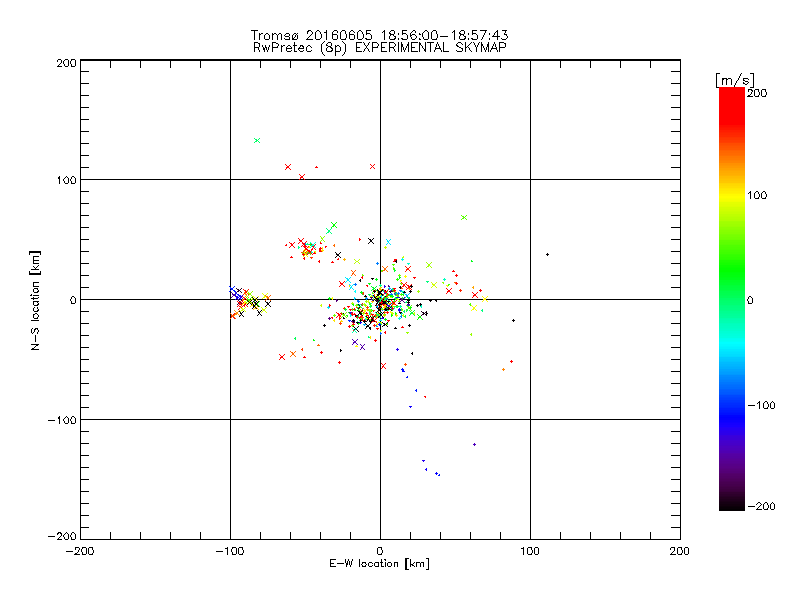The image size is (800, 600).
Task: Click the green X marker near top left
Action: [257, 140]
